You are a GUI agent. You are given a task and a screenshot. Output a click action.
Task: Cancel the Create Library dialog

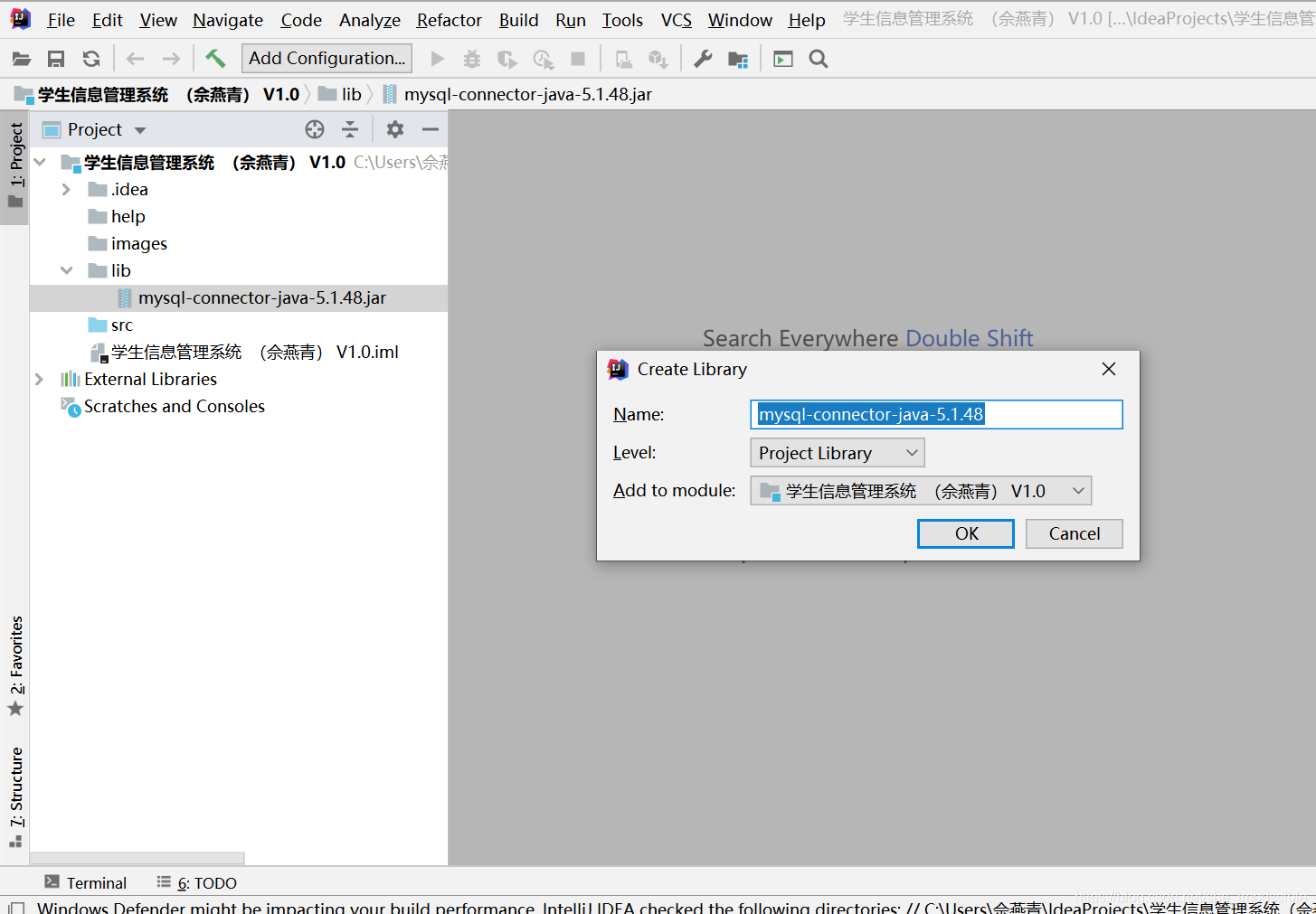(1075, 533)
